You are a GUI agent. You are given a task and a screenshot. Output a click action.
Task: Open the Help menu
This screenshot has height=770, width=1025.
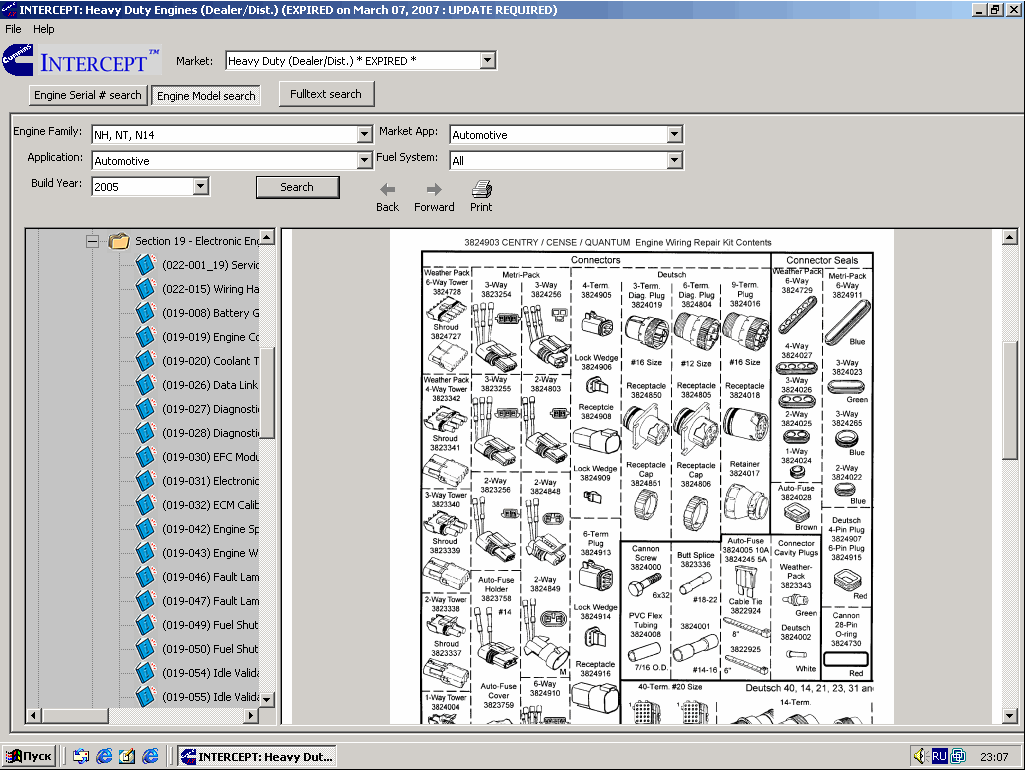point(43,29)
